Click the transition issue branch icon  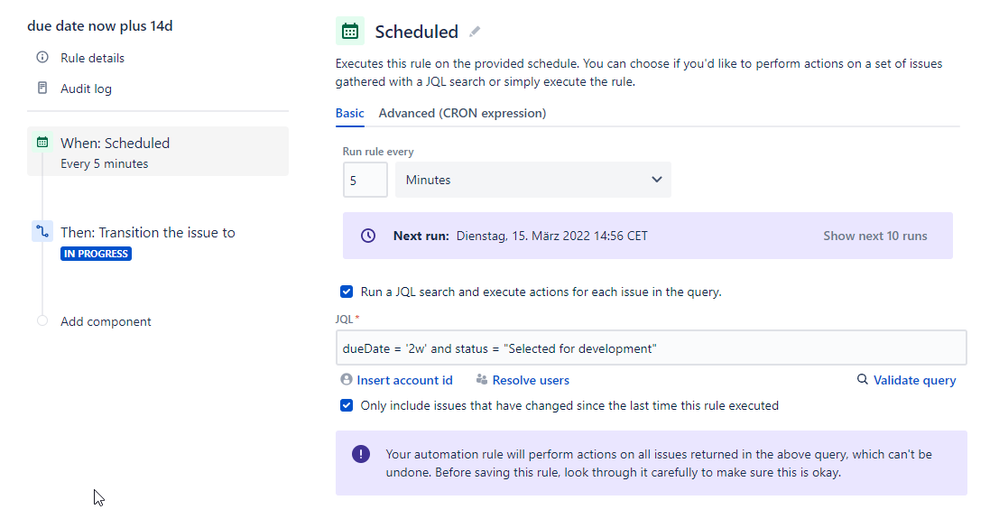point(42,232)
